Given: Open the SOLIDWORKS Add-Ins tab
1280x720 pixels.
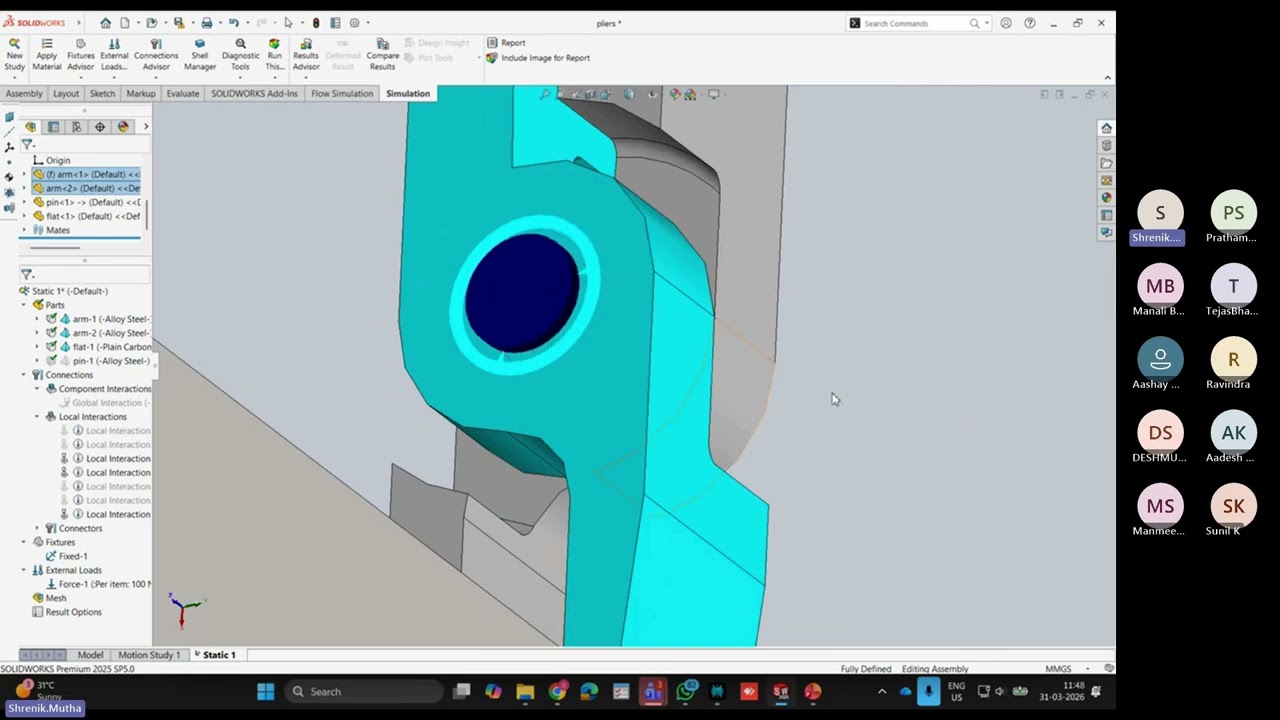Looking at the screenshot, I should pyautogui.click(x=254, y=94).
